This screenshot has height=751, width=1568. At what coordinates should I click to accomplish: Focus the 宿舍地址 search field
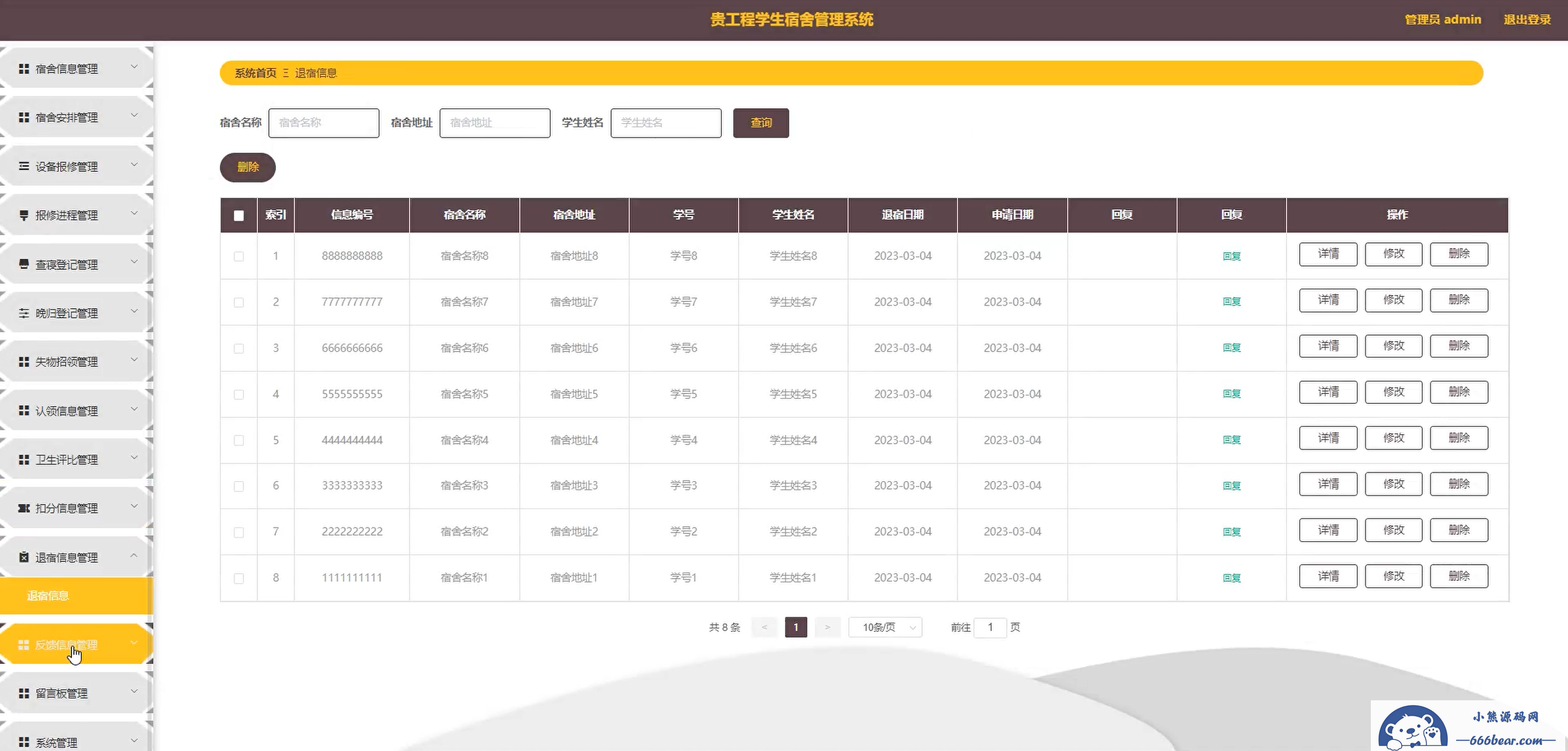pyautogui.click(x=495, y=123)
